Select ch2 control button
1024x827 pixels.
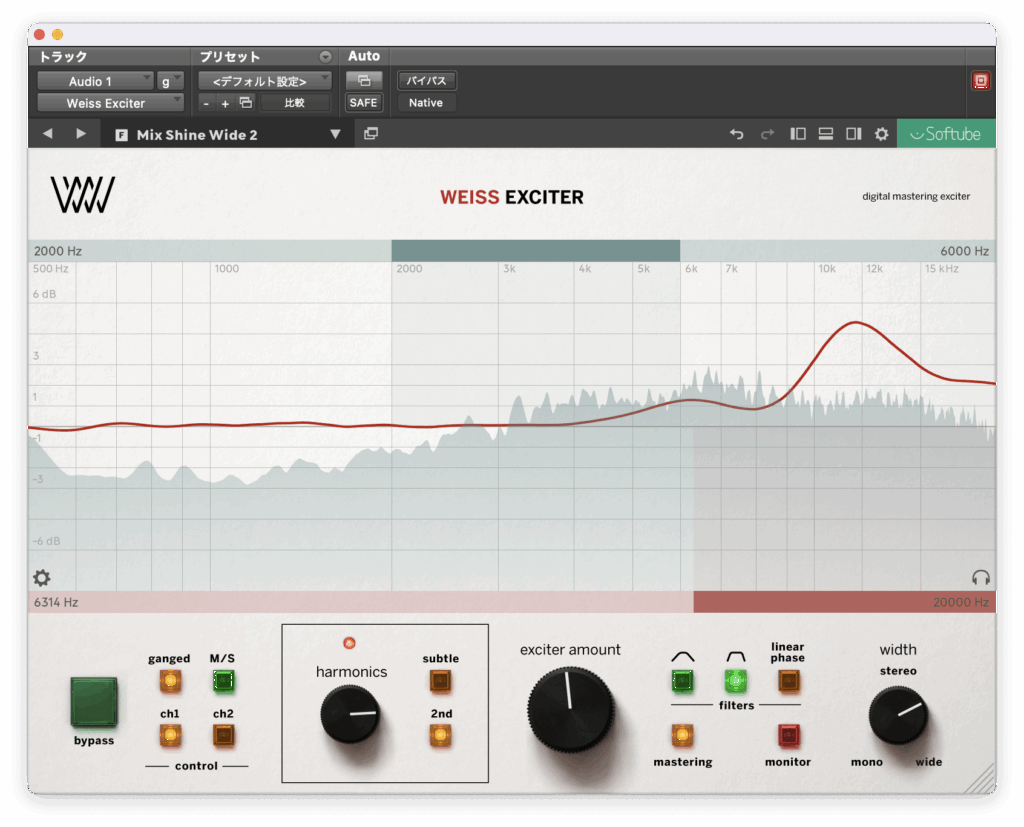pos(223,736)
